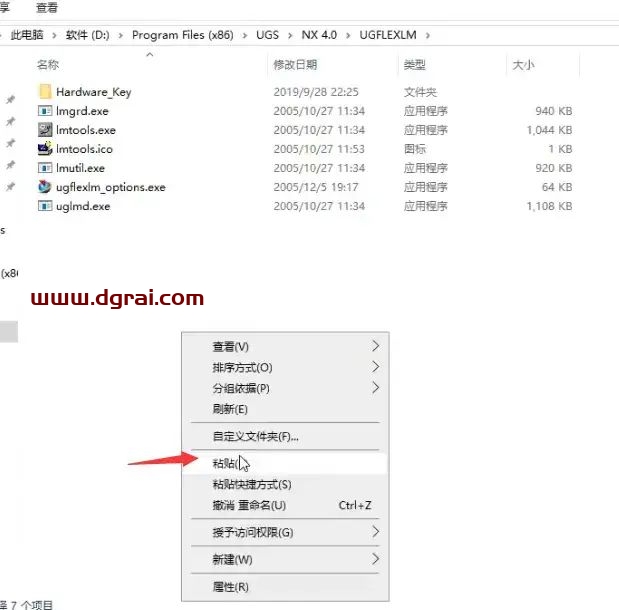Expand the 授予访问权限(G) submenu
The height and width of the screenshot is (610, 619).
(375, 532)
